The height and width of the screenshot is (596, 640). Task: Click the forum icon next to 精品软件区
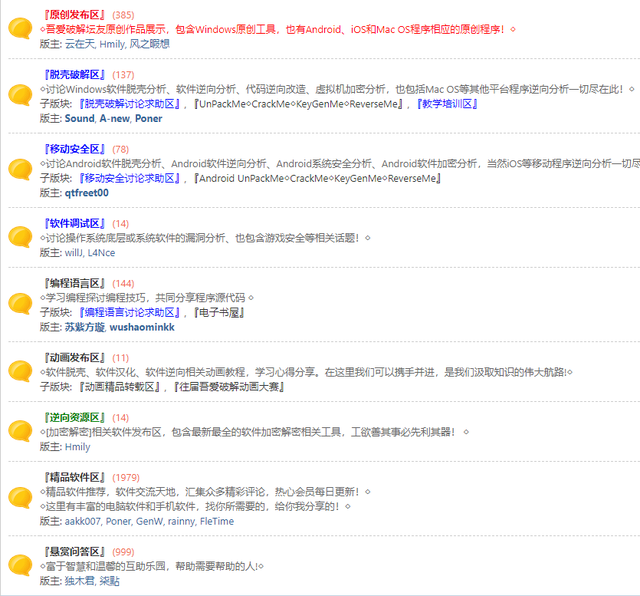[x=21, y=498]
